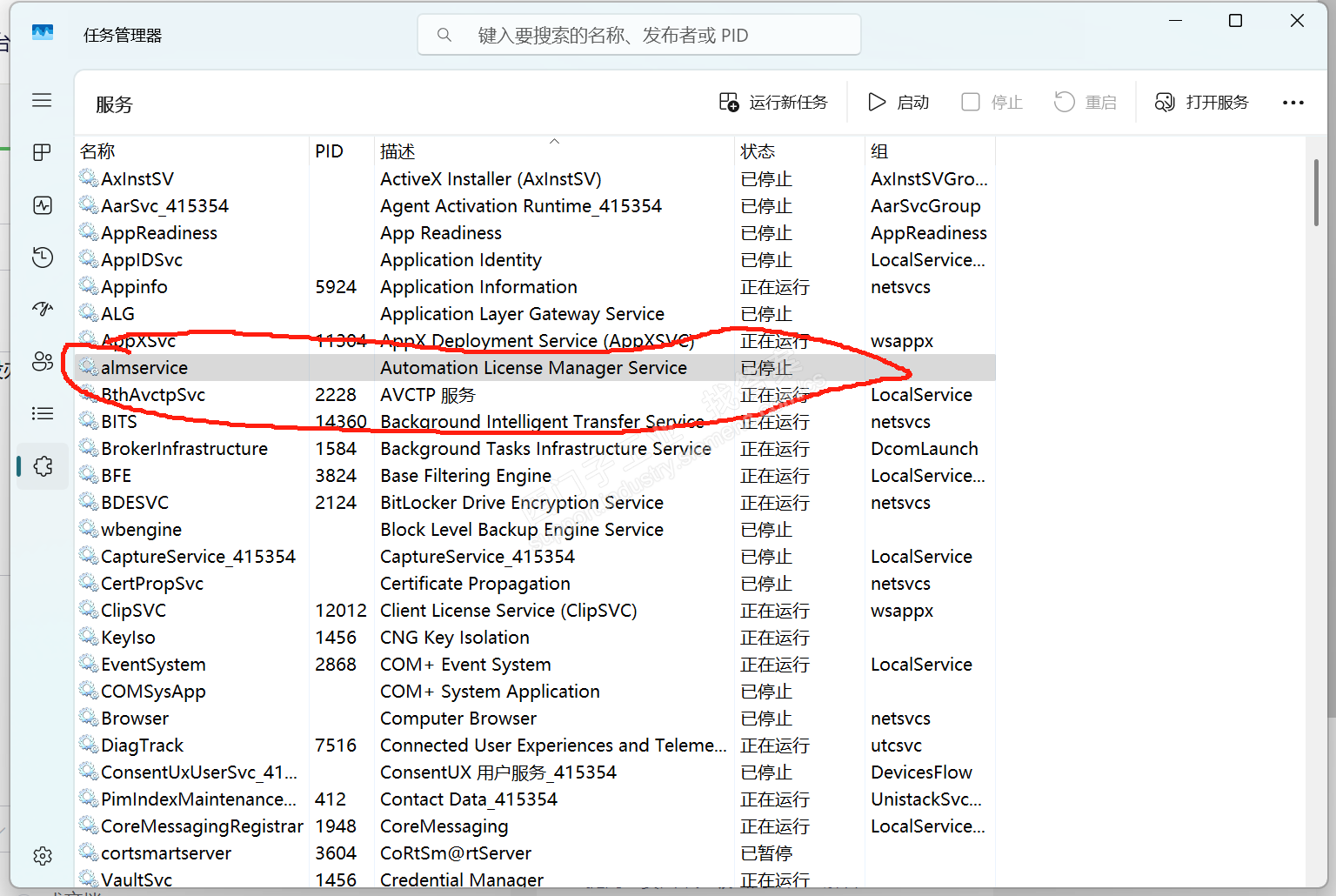Click the Computer Browser description

[458, 719]
